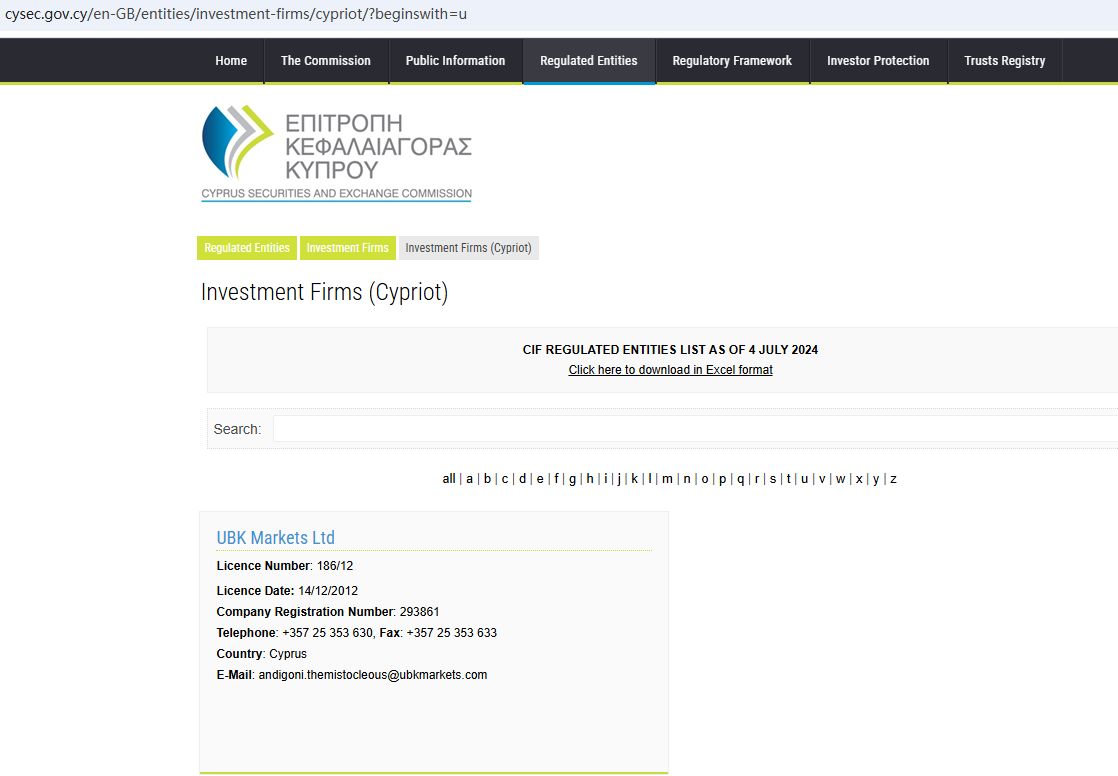Click here to download in Excel format
1118x776 pixels.
[670, 369]
